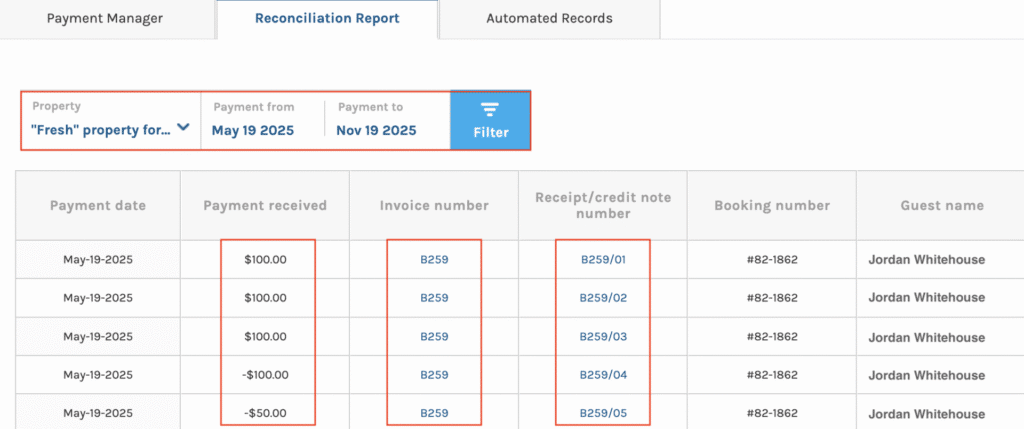The height and width of the screenshot is (429, 1024).
Task: Click the Payment date column header
Action: [98, 206]
